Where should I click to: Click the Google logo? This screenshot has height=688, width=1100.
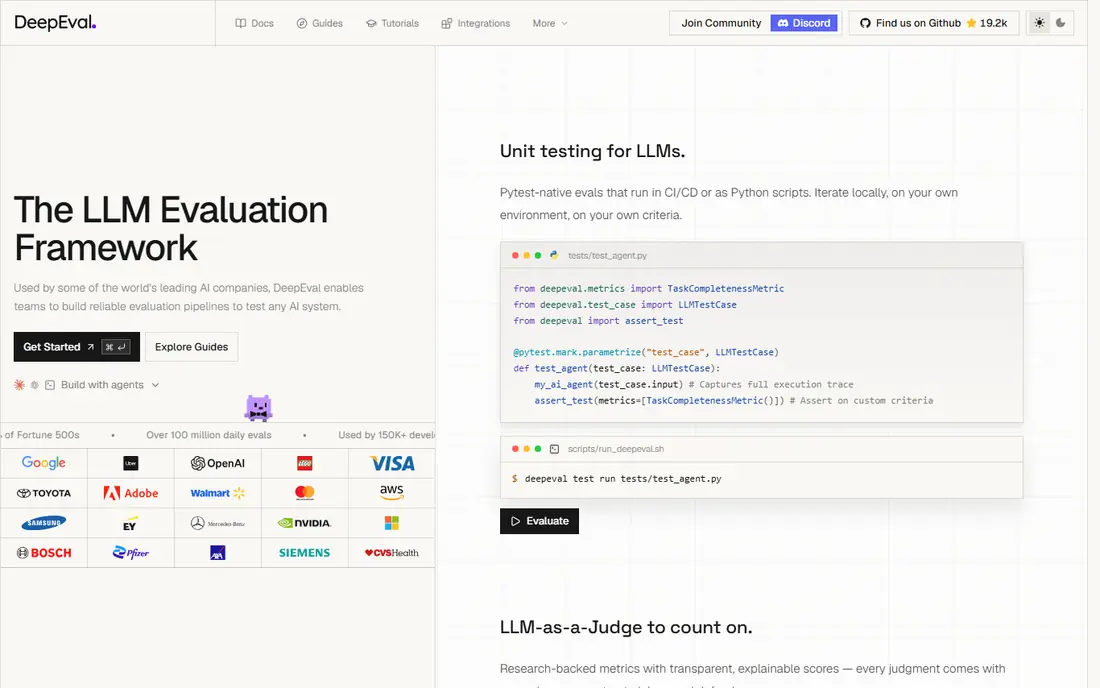coord(43,463)
